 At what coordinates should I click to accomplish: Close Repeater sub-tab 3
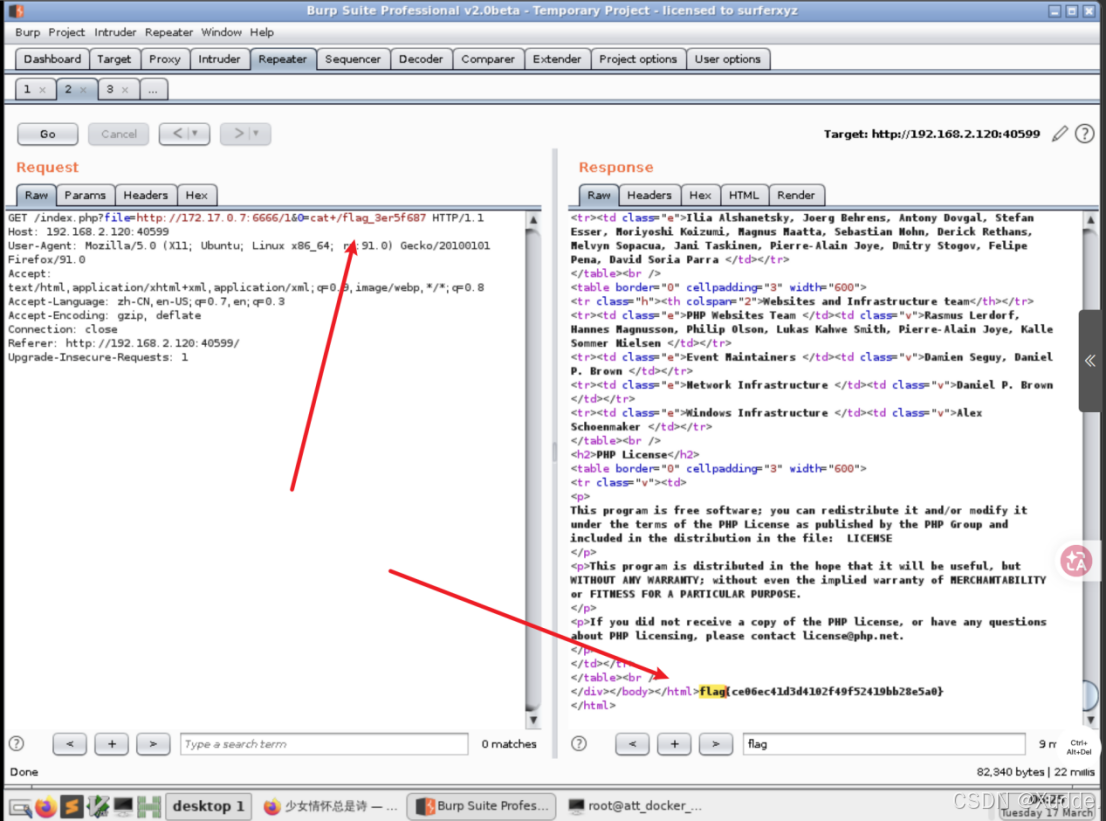click(x=125, y=90)
